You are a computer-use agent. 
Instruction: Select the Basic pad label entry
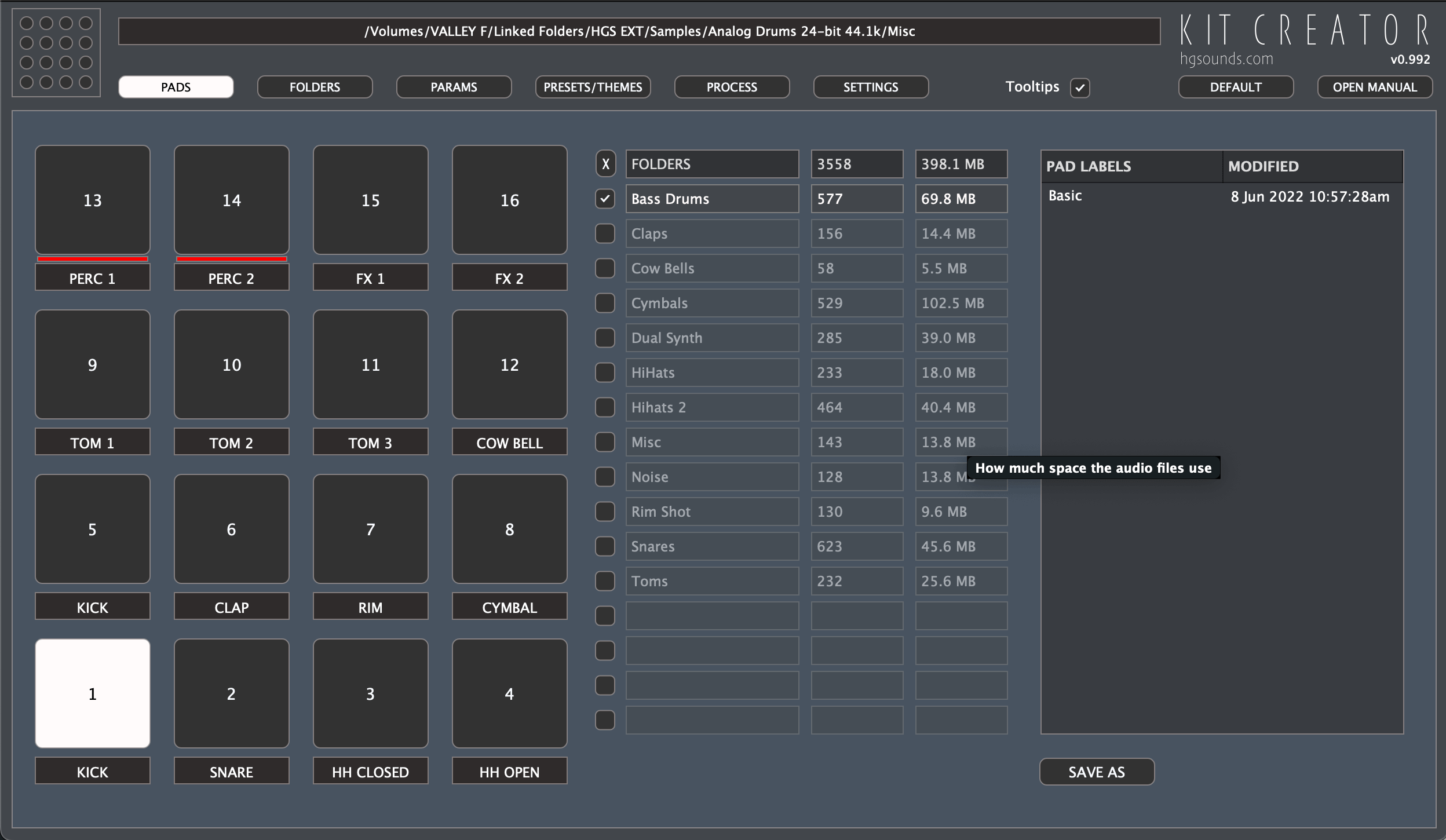click(x=1065, y=196)
